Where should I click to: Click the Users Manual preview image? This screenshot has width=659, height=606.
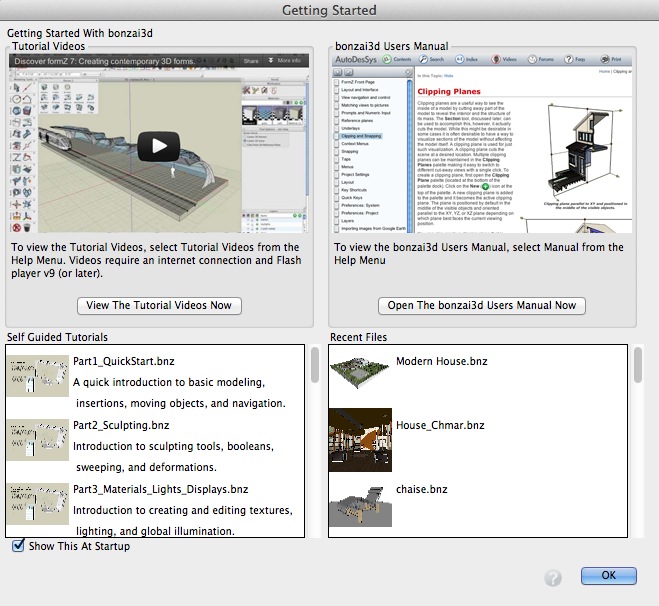[x=482, y=143]
